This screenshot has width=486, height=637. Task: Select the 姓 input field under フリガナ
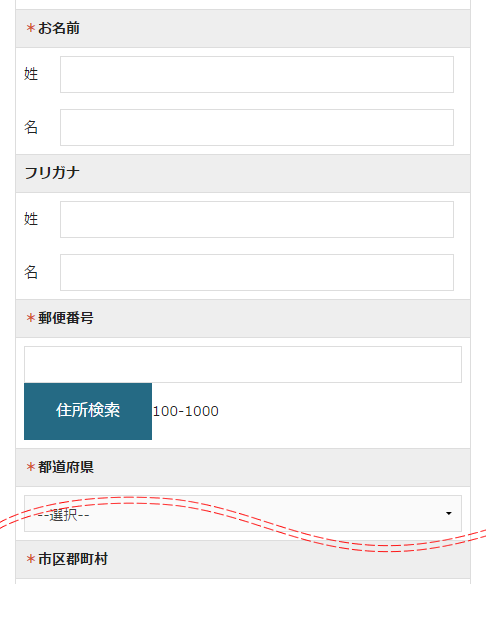[x=257, y=219]
